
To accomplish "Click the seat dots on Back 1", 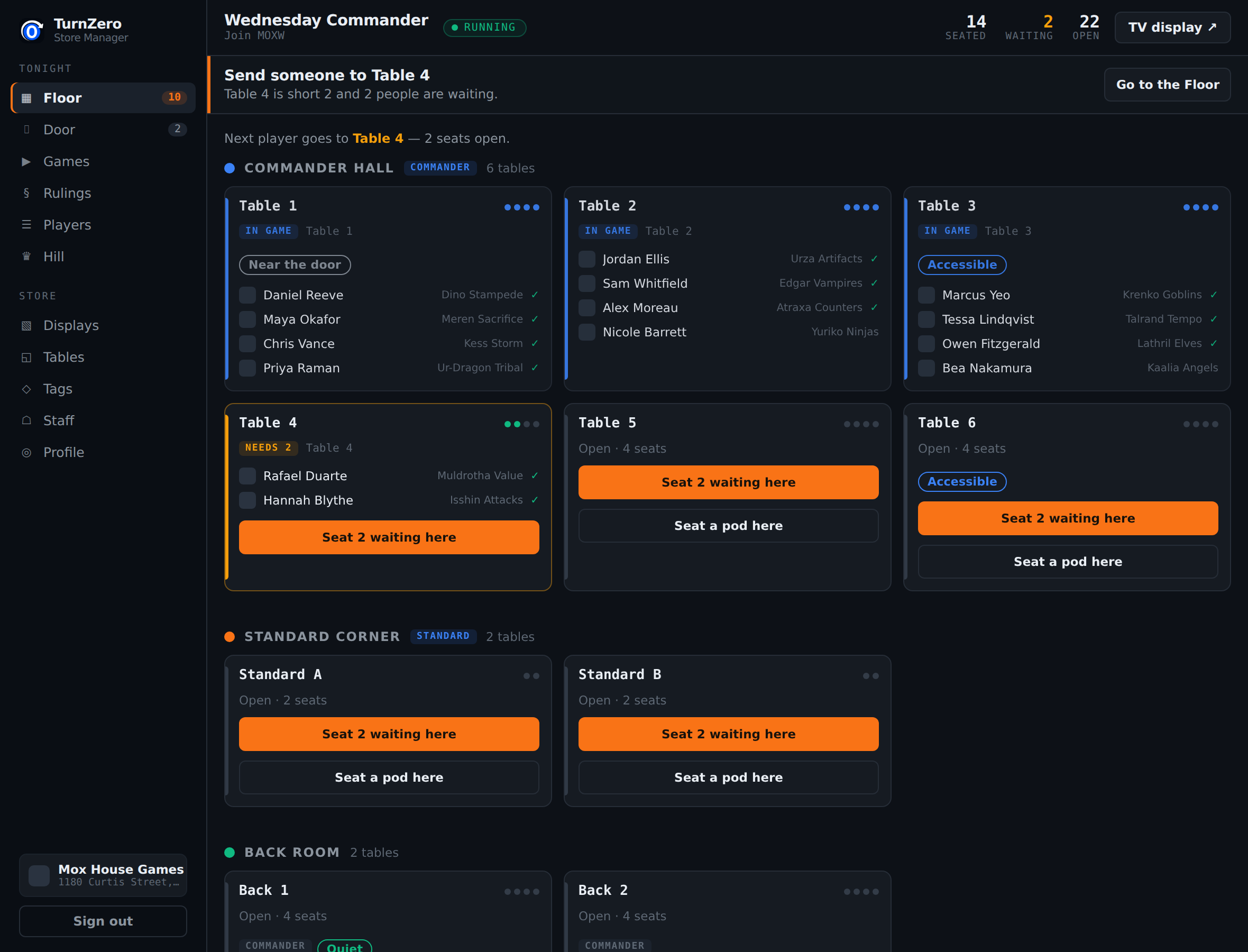I will (x=522, y=892).
